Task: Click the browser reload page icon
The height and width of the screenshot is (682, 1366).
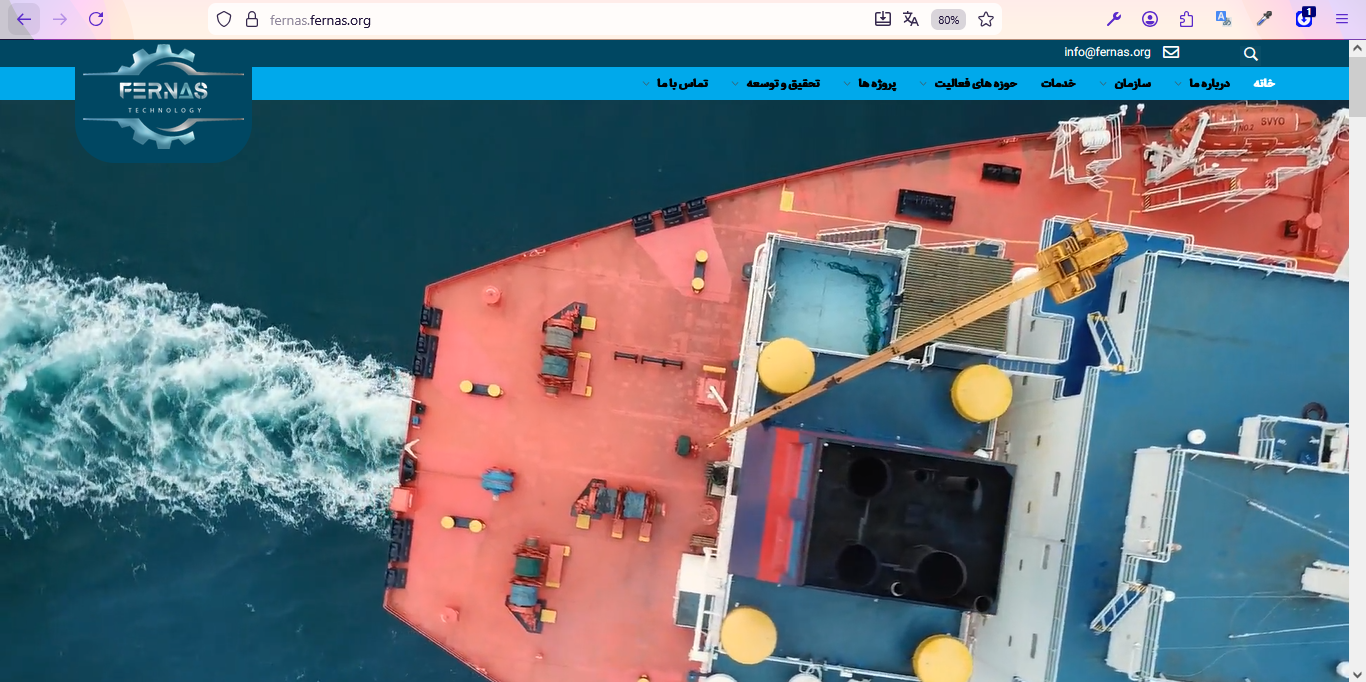Action: pyautogui.click(x=96, y=19)
